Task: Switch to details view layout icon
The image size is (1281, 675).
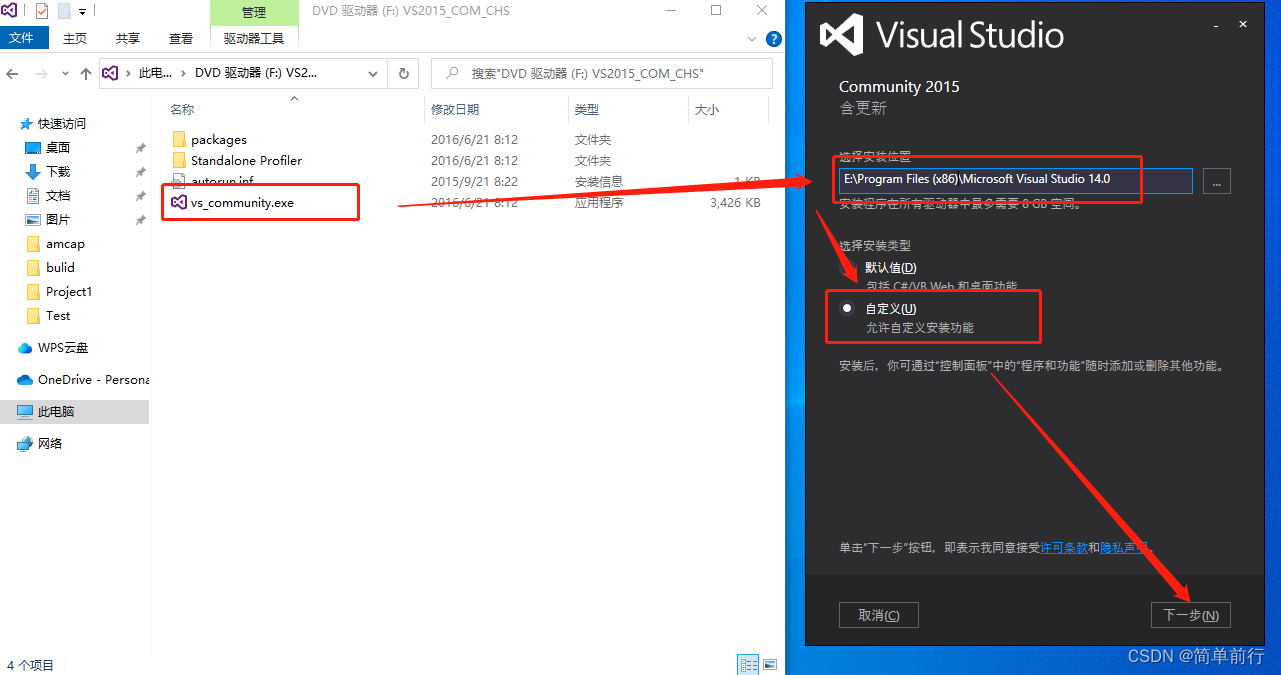Action: pos(748,665)
